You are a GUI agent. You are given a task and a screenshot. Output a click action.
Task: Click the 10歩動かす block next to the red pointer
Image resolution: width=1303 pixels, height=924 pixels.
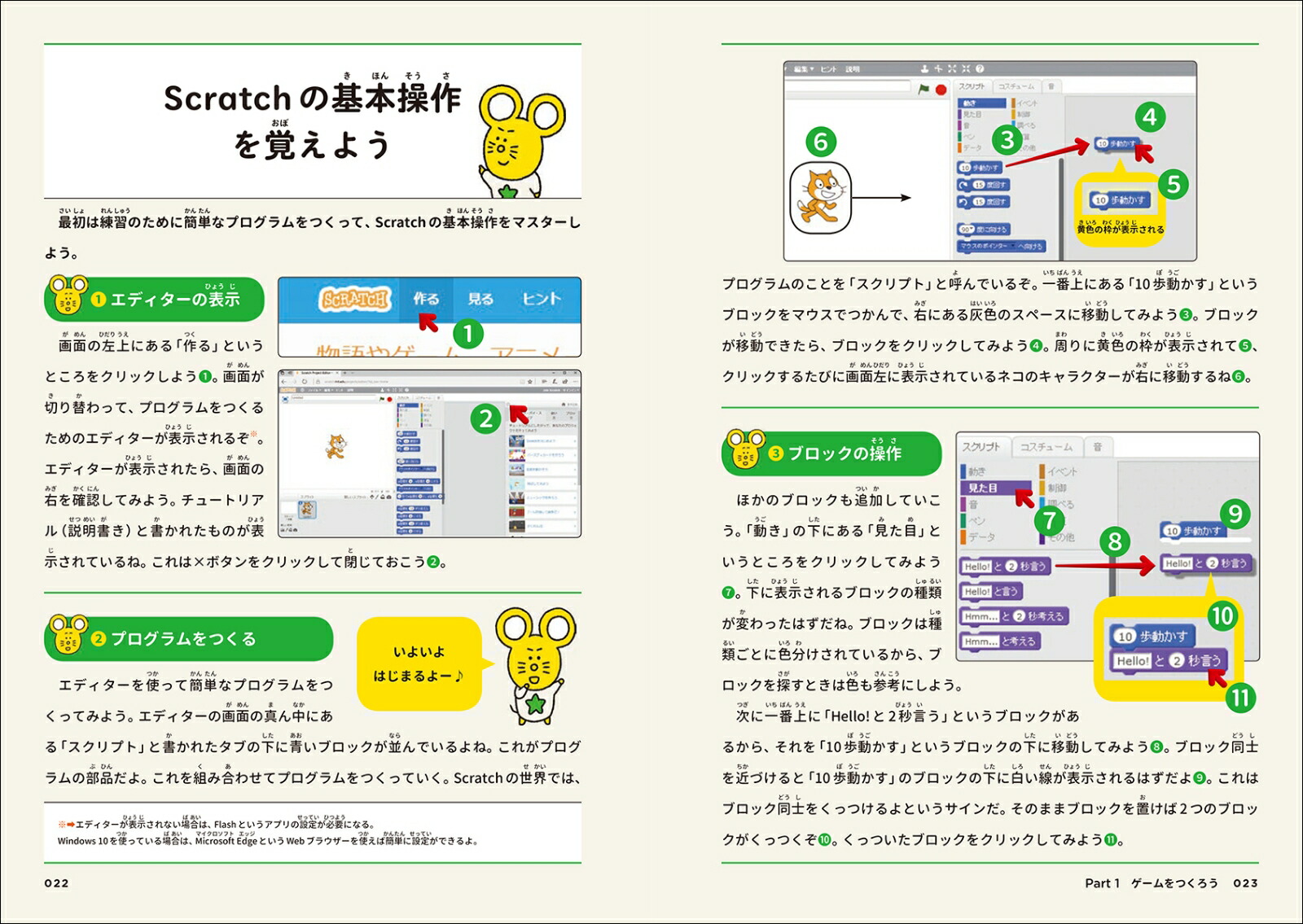(1117, 143)
